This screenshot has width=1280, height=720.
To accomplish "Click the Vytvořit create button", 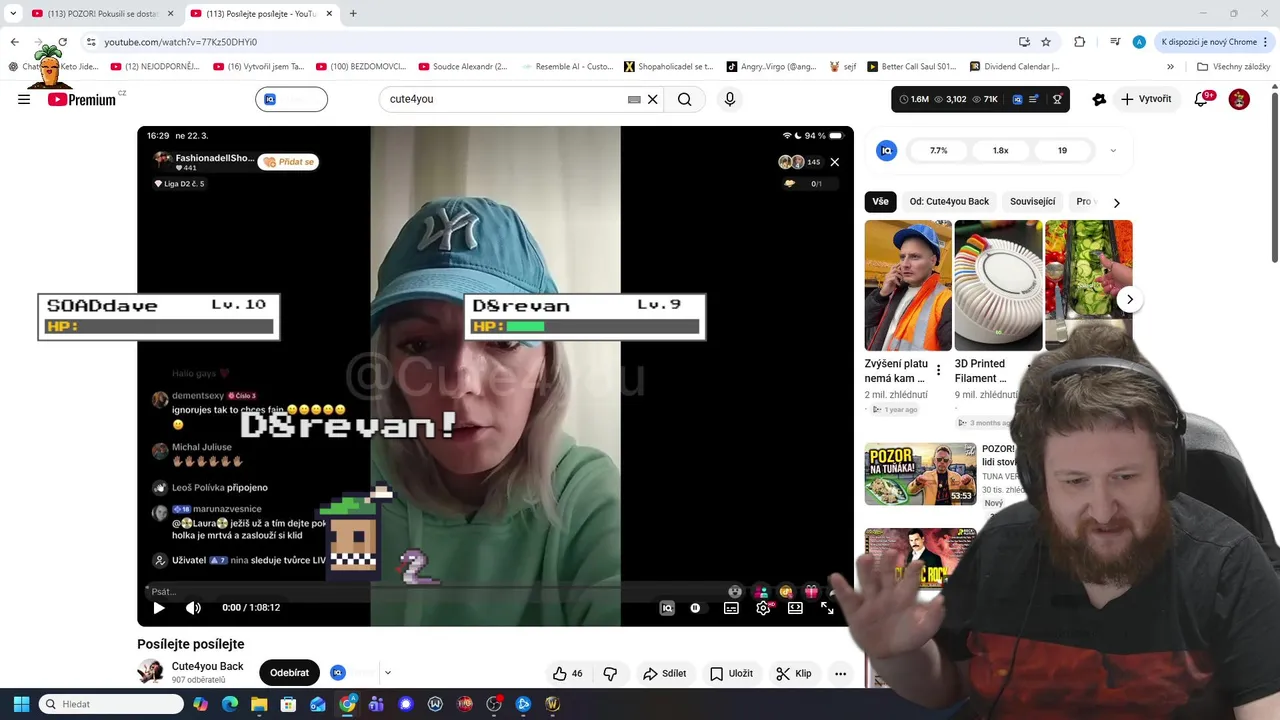I will tap(1146, 99).
